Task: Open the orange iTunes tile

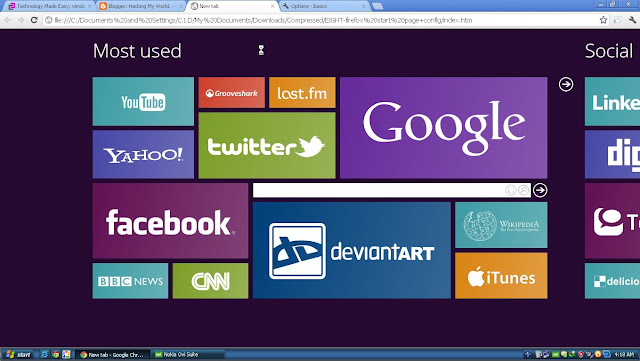Action: tap(501, 276)
